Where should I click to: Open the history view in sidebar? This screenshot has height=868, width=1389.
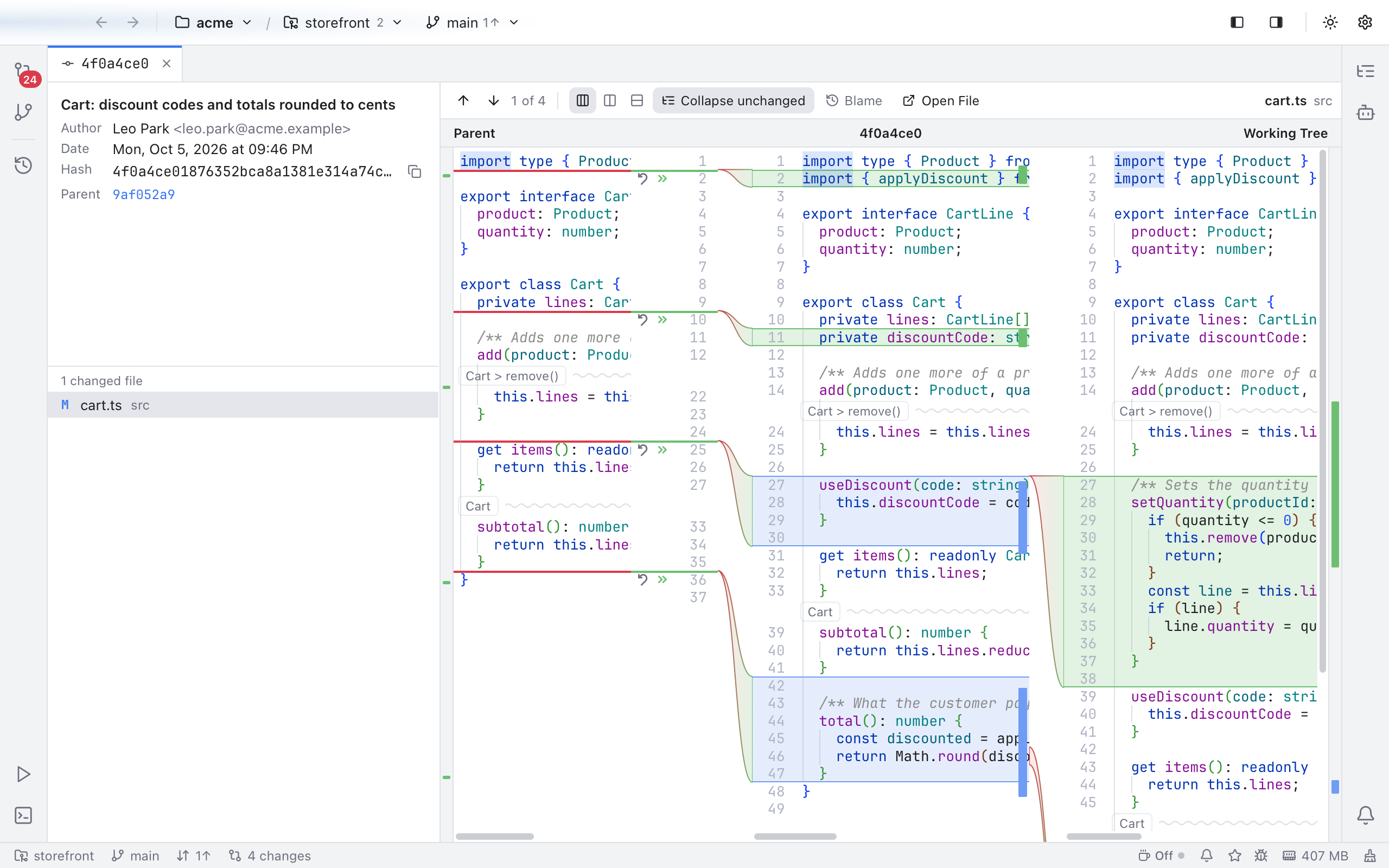23,165
